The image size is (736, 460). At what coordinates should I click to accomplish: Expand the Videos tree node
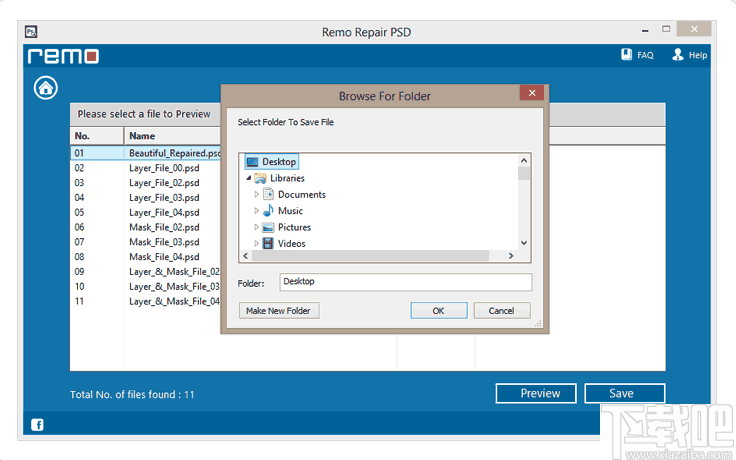[x=256, y=243]
